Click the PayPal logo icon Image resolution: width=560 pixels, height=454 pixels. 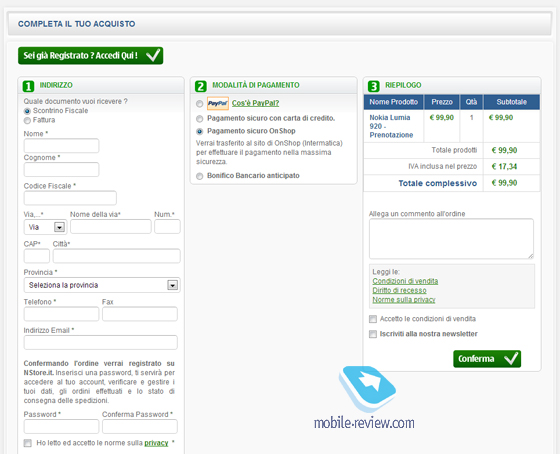218,103
